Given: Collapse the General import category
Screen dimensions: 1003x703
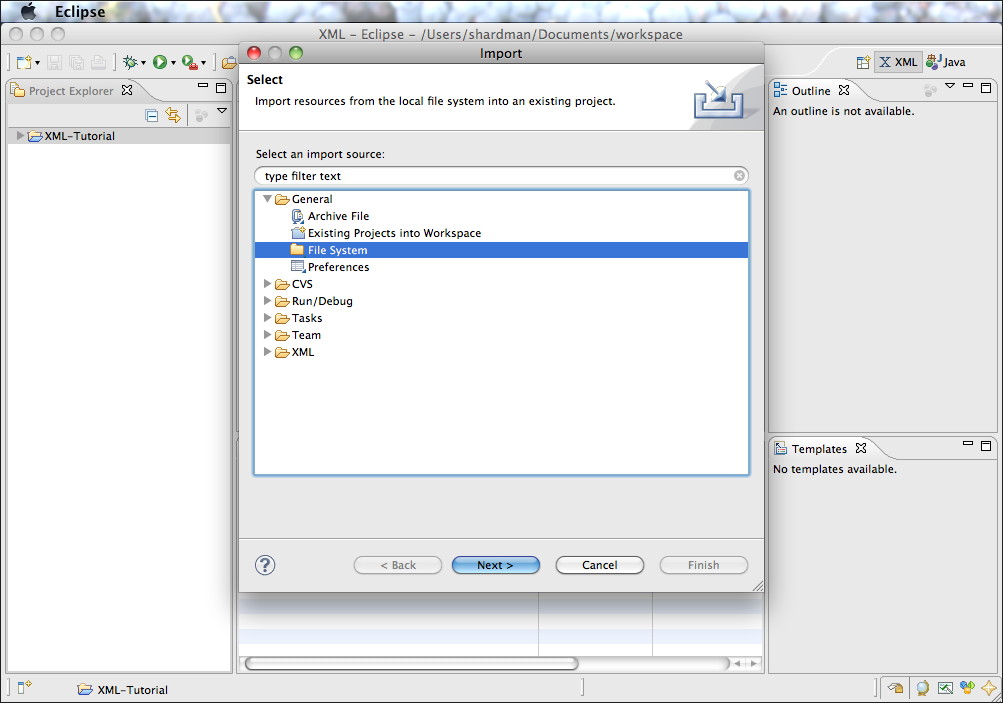Looking at the screenshot, I should tap(268, 199).
